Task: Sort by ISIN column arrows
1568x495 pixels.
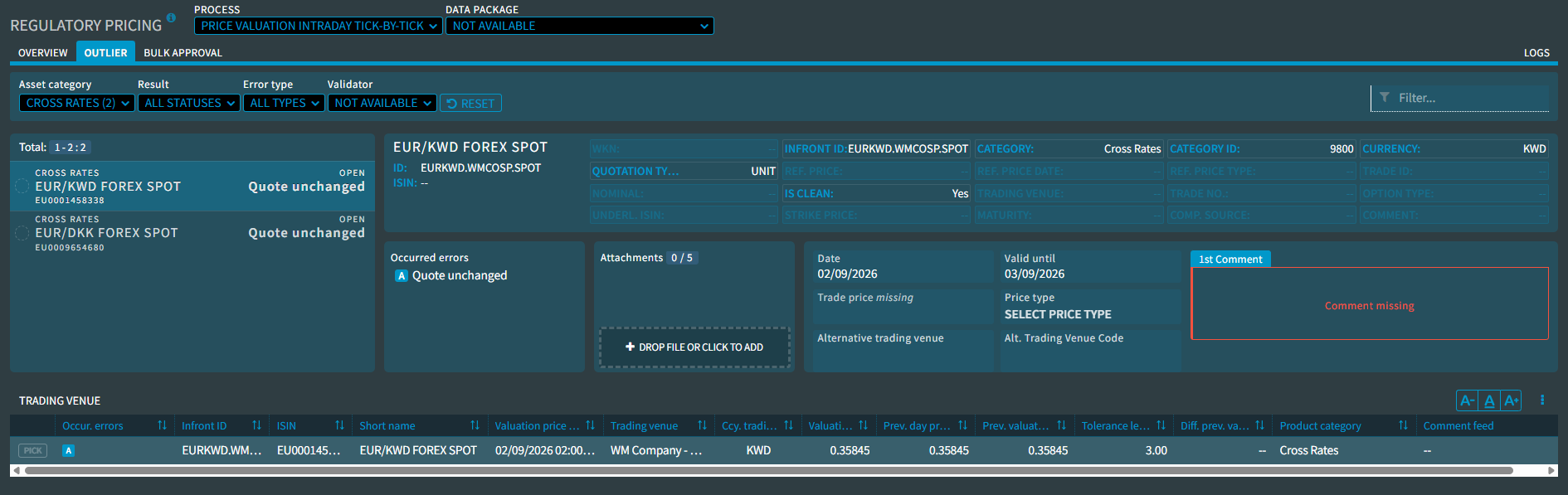Action: click(x=339, y=425)
